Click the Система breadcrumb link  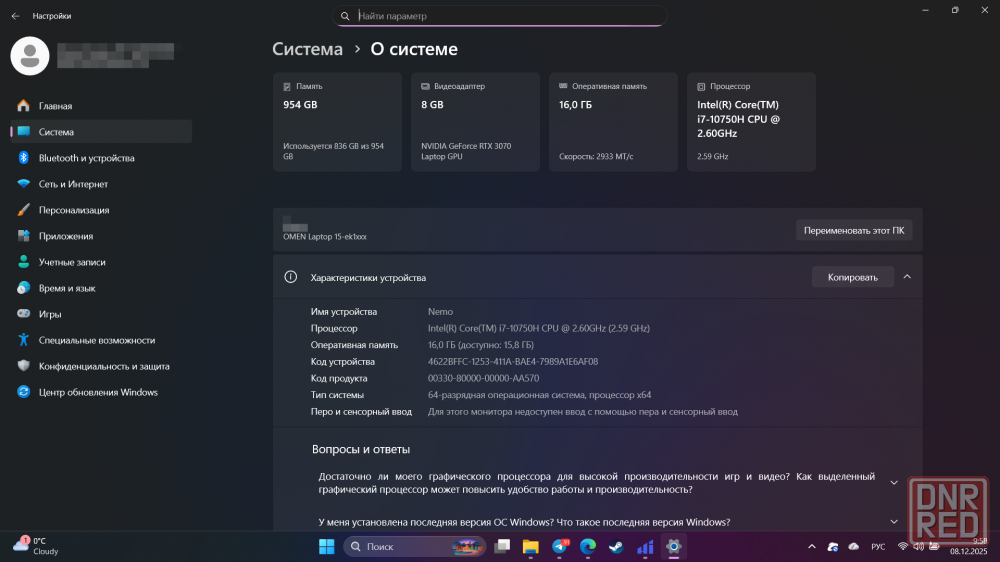[x=307, y=49]
